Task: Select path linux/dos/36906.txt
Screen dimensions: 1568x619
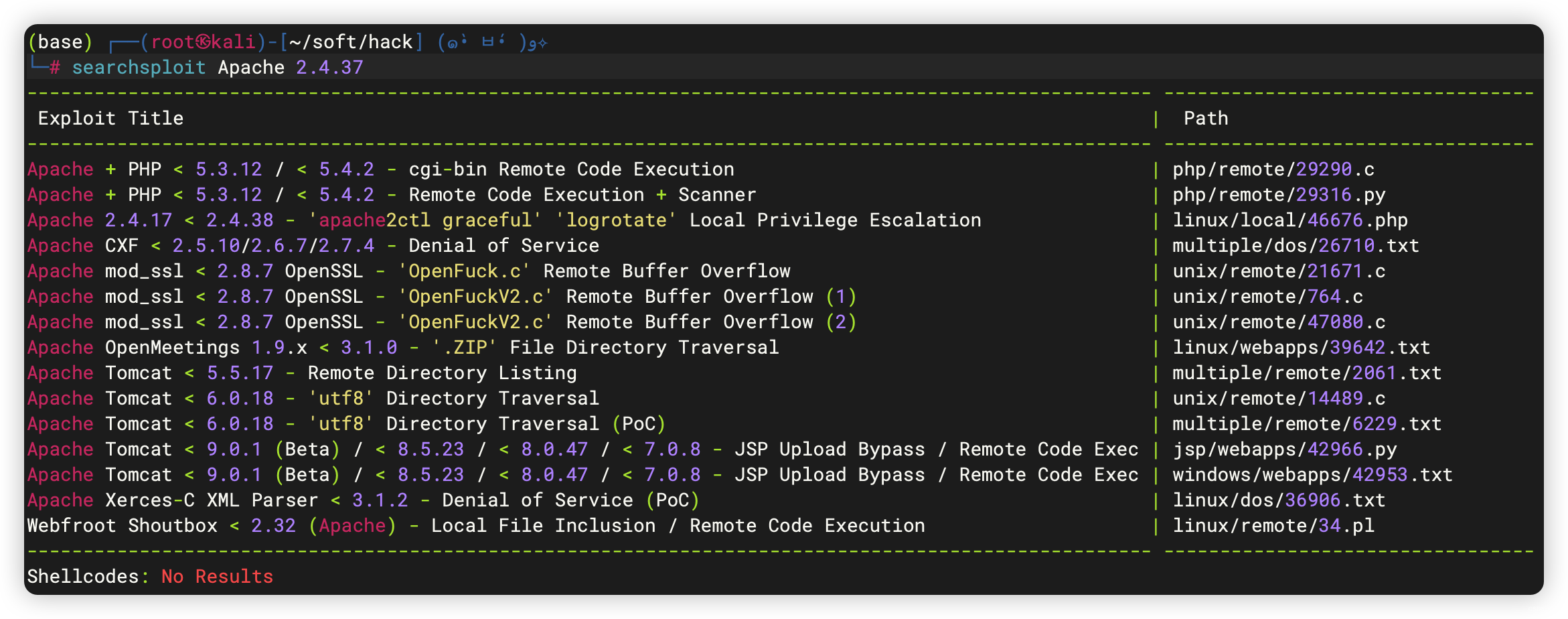Action: coord(1279,500)
